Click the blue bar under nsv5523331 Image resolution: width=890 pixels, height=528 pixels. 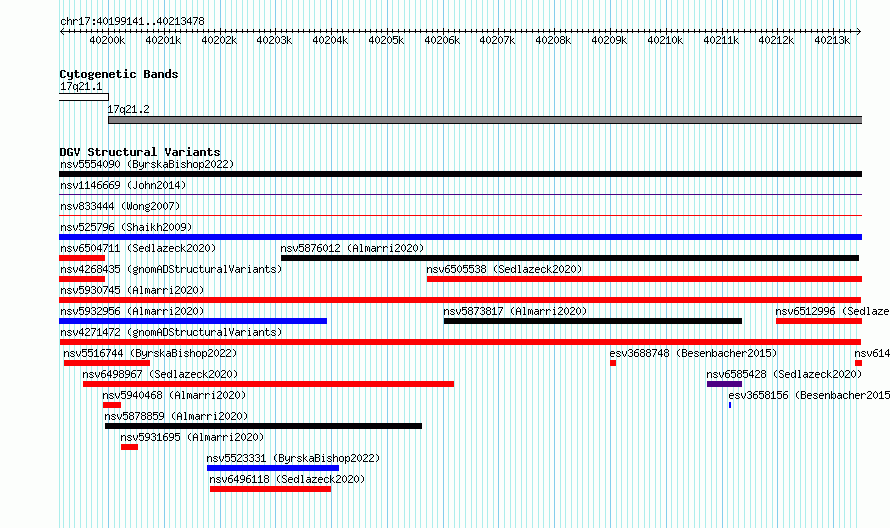(x=273, y=468)
